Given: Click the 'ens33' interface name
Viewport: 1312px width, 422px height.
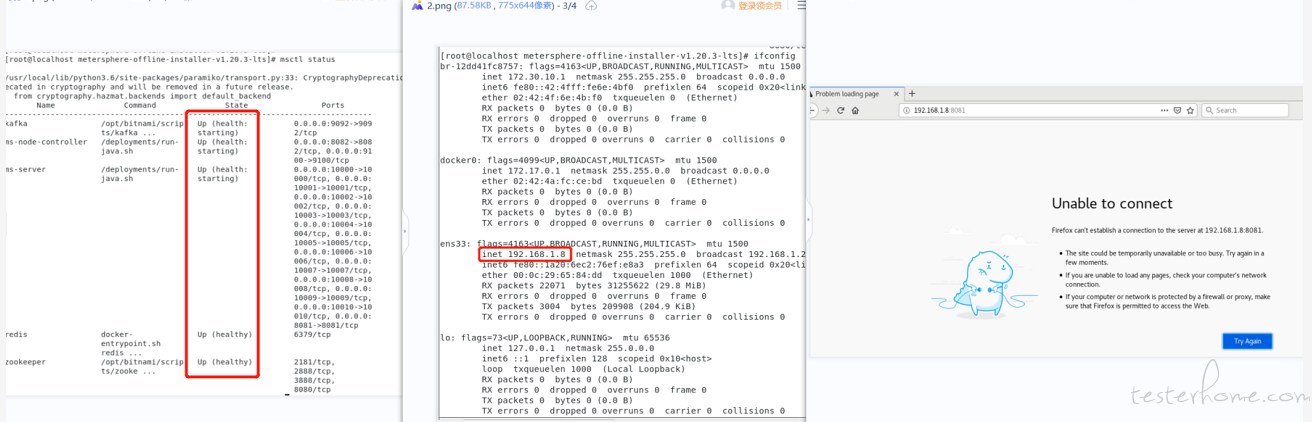Looking at the screenshot, I should pos(455,243).
